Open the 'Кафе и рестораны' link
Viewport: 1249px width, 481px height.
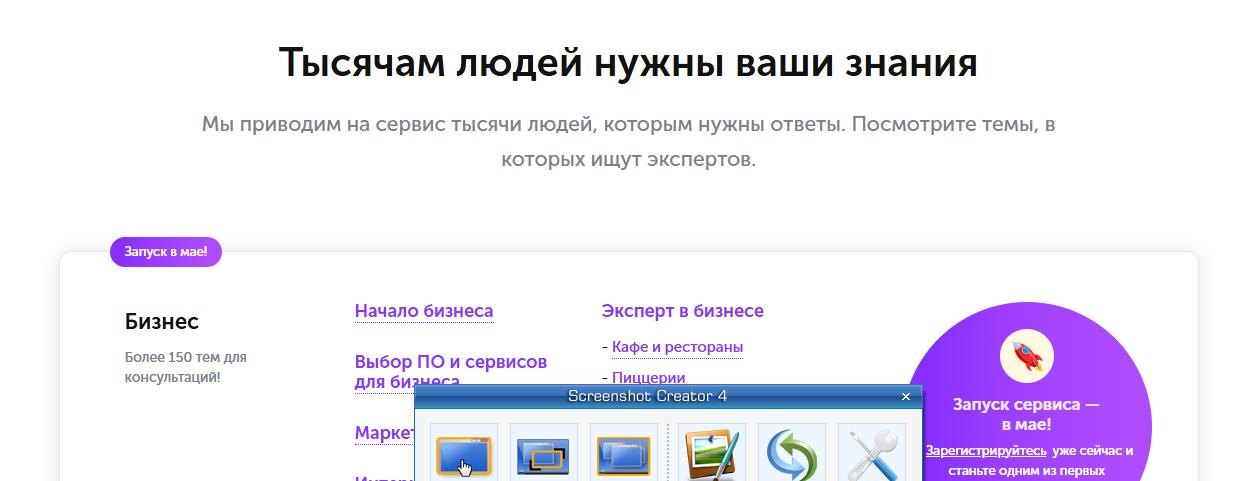click(x=677, y=347)
